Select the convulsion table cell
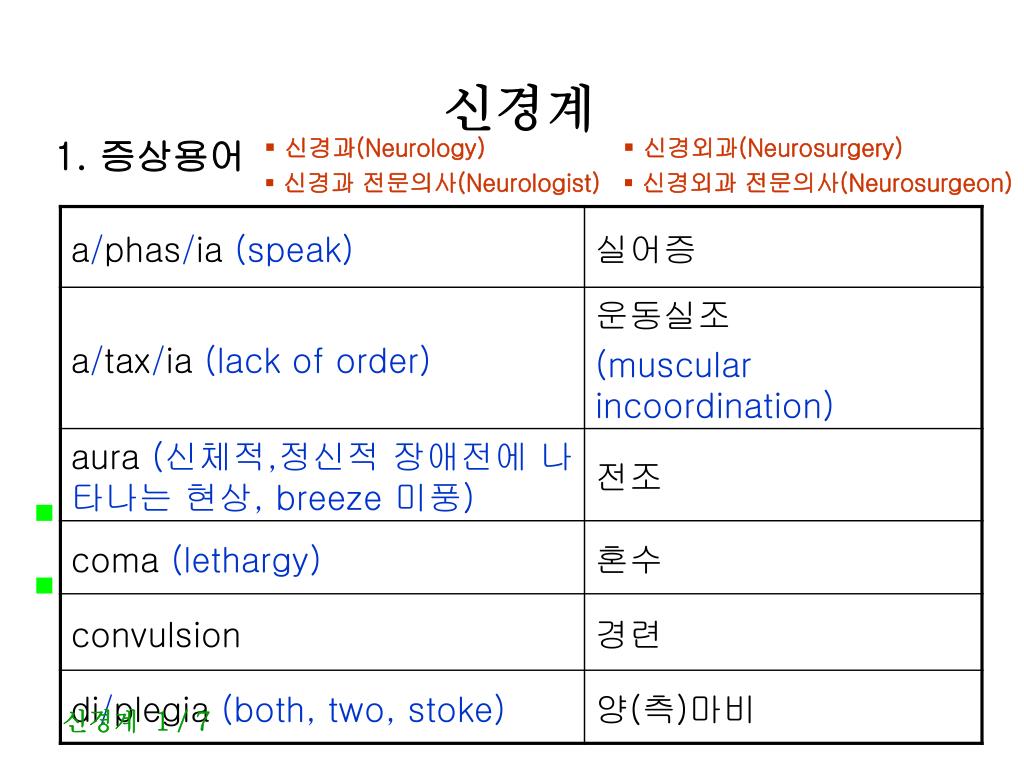The height and width of the screenshot is (768, 1024). point(156,635)
